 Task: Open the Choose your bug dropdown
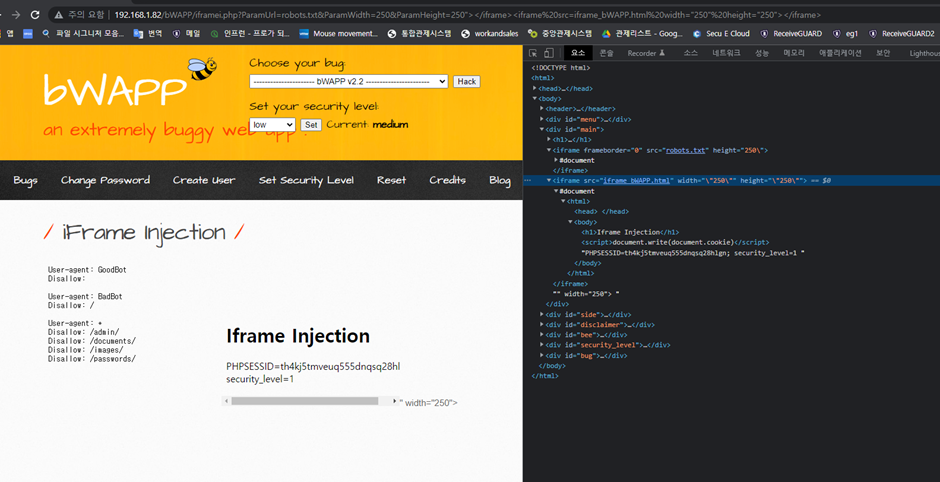click(x=349, y=82)
